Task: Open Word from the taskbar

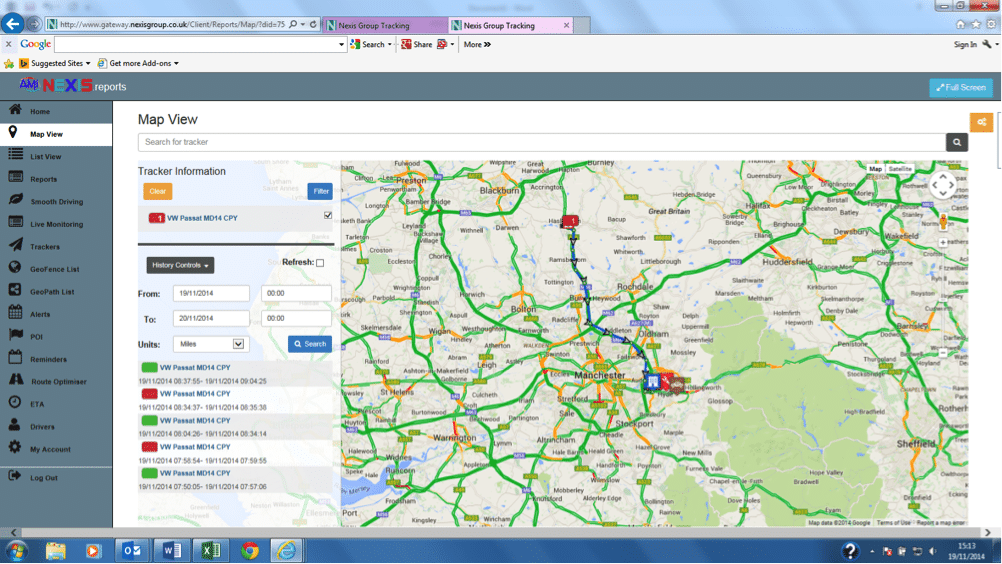Action: 172,550
